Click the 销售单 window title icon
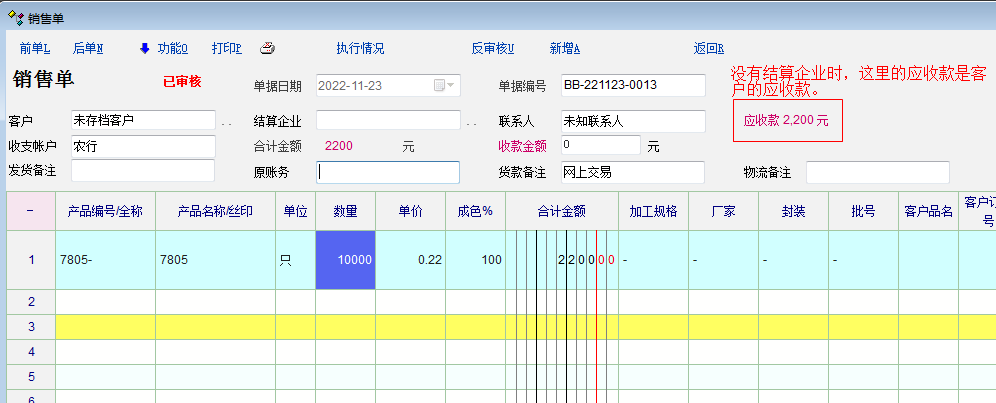Viewport: 996px width, 403px height. tap(16, 17)
